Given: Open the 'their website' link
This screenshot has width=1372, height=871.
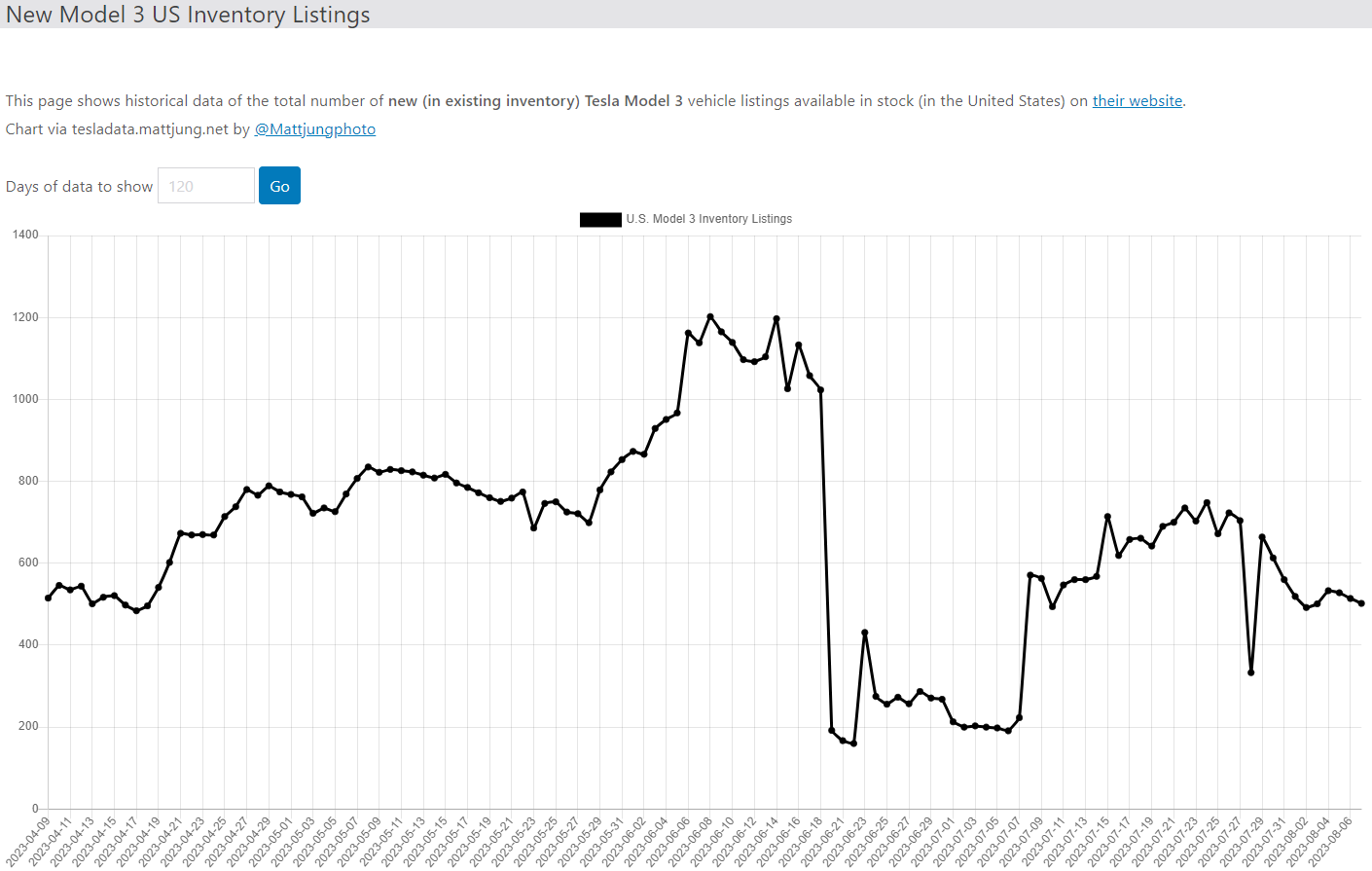Looking at the screenshot, I should click(x=1137, y=101).
